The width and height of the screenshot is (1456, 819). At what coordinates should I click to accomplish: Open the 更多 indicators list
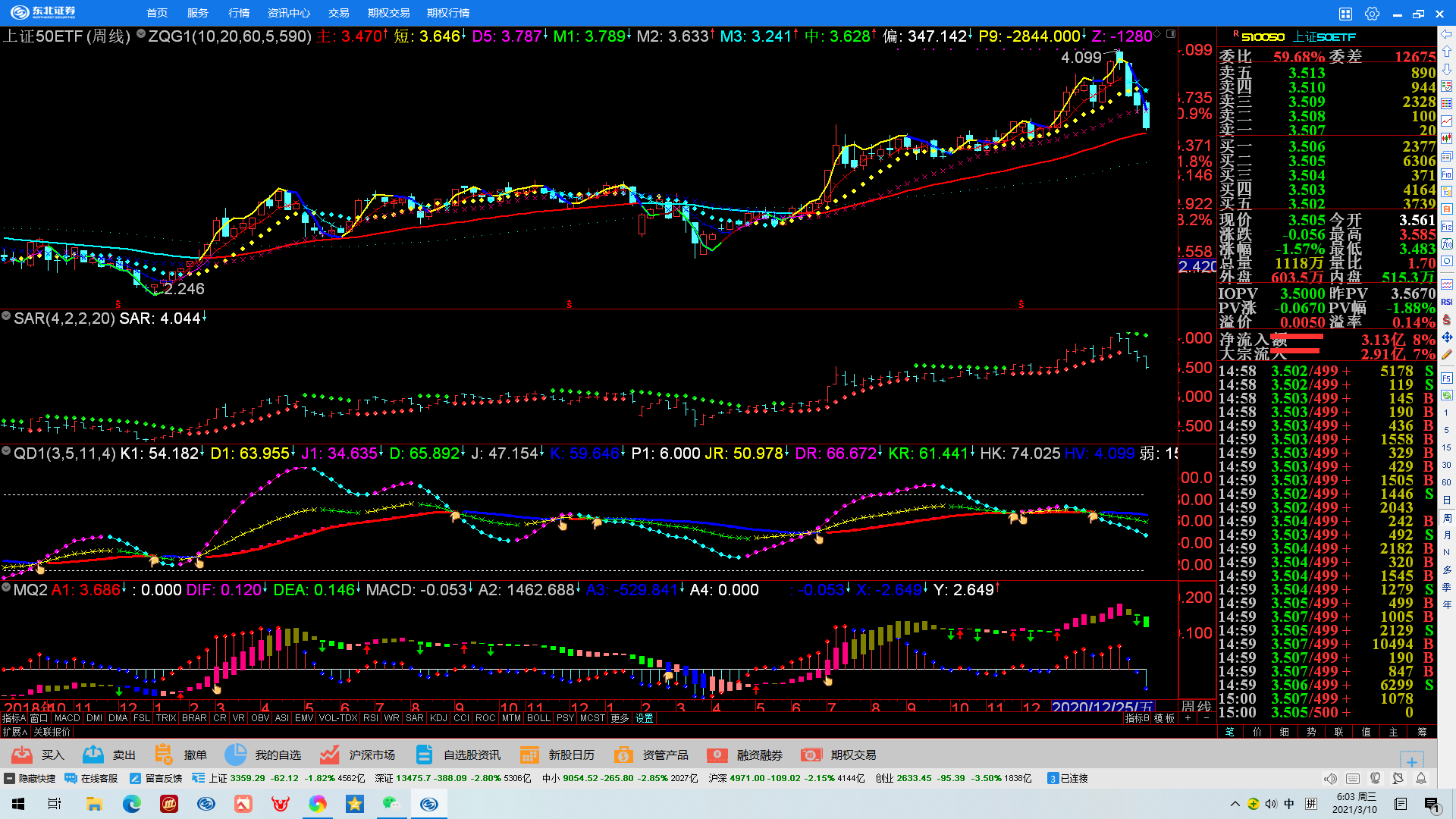(620, 718)
